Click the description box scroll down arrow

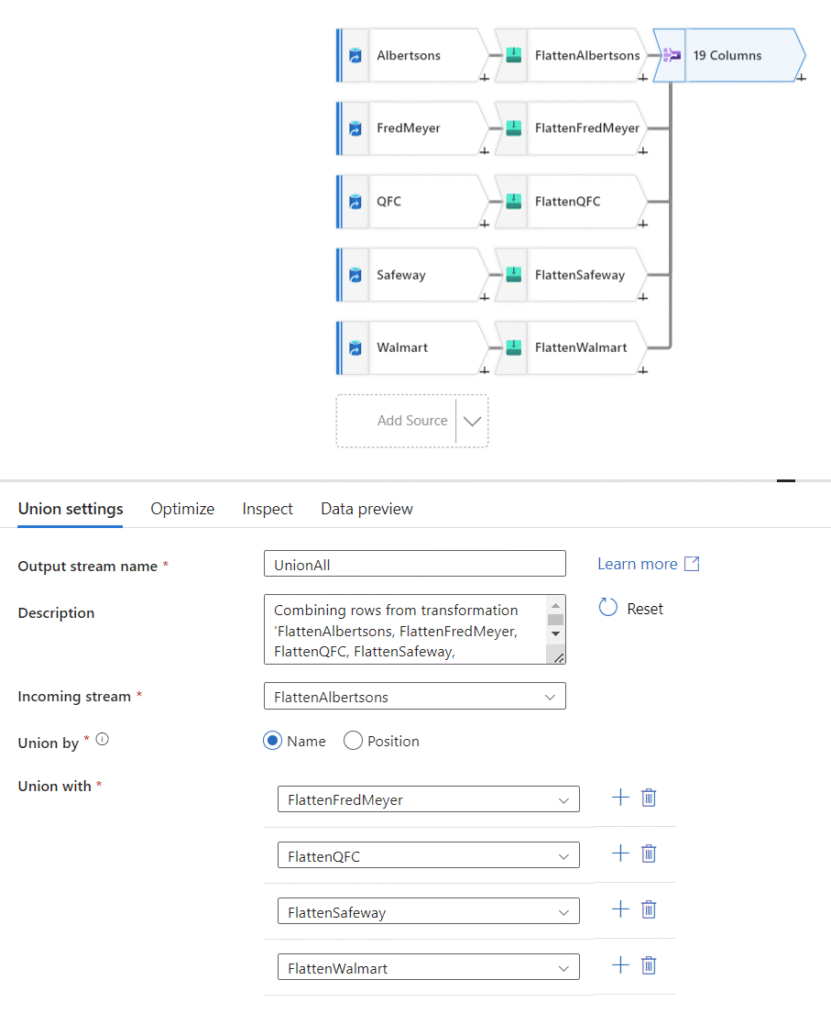(555, 633)
